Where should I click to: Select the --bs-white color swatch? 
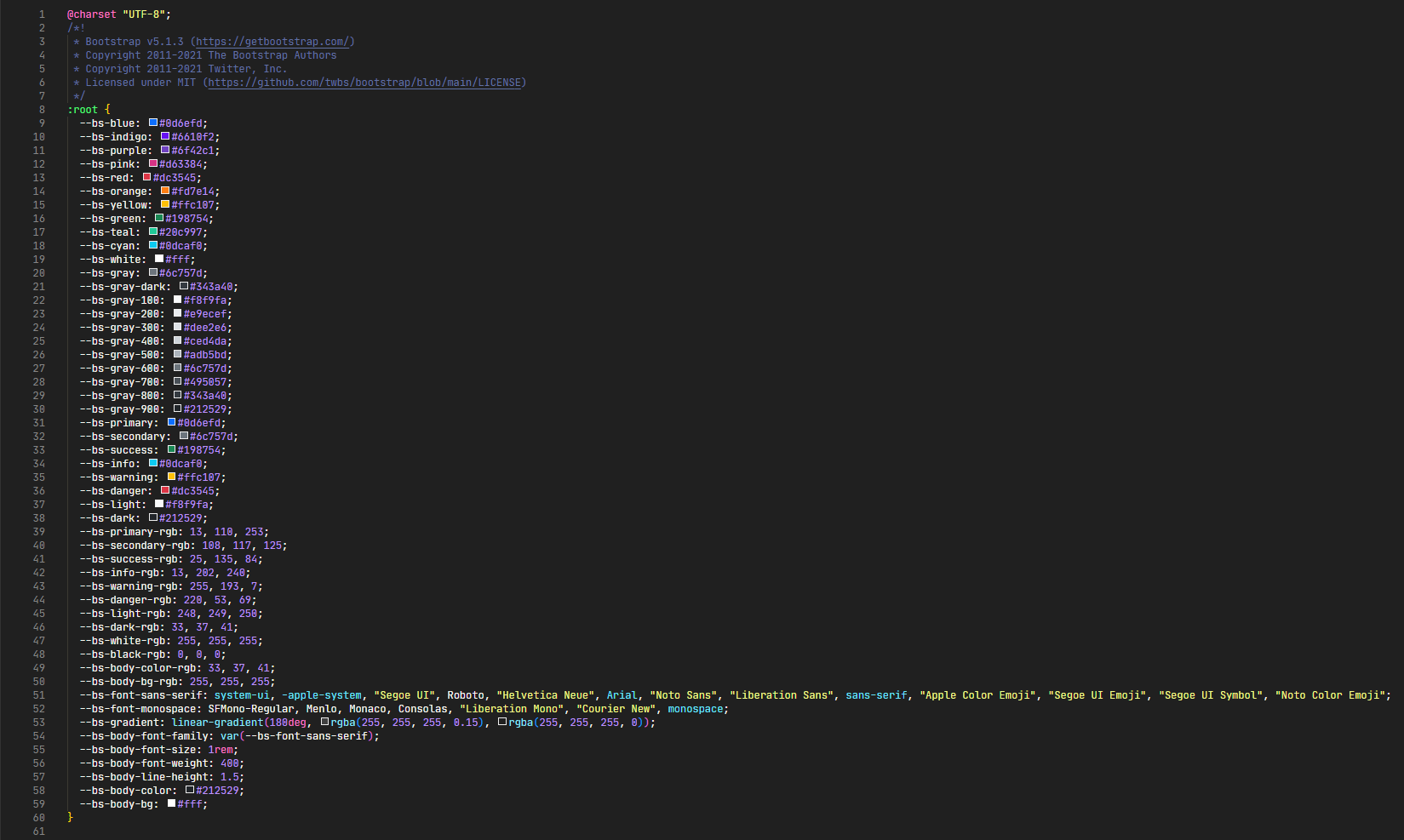point(159,259)
